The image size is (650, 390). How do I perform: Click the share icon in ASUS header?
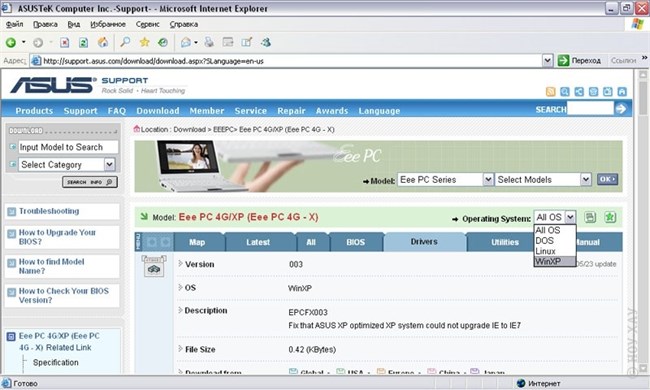tap(579, 92)
